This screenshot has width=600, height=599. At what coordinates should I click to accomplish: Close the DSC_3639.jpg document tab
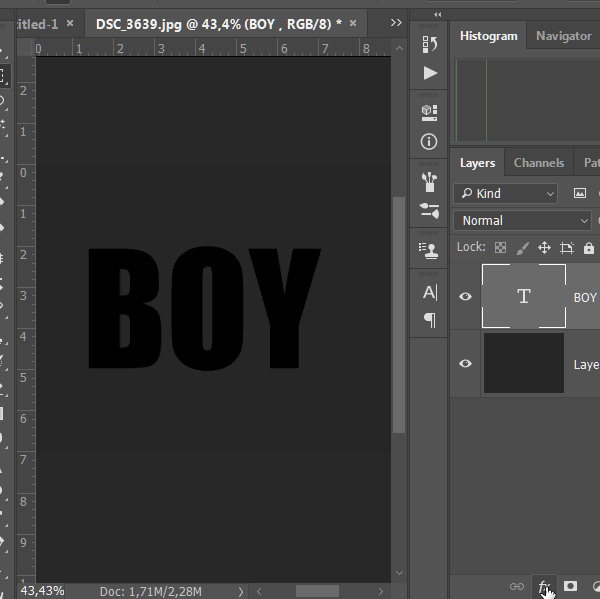click(353, 24)
